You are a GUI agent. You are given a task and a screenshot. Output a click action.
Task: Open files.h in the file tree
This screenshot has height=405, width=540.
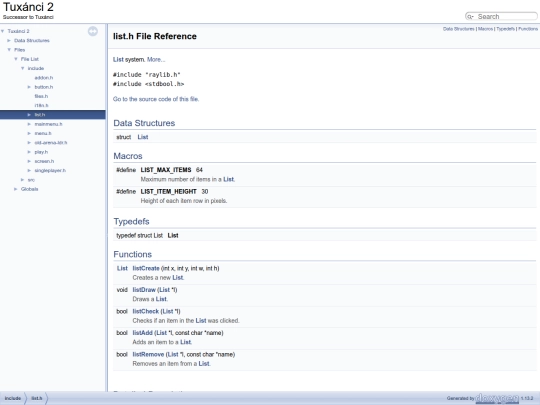coord(41,96)
